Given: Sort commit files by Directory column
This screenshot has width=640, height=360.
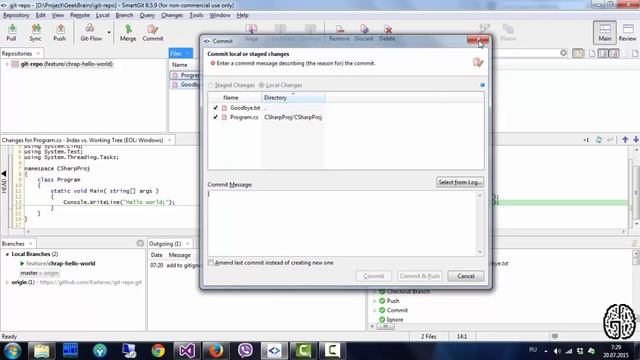Looking at the screenshot, I should tap(293, 98).
